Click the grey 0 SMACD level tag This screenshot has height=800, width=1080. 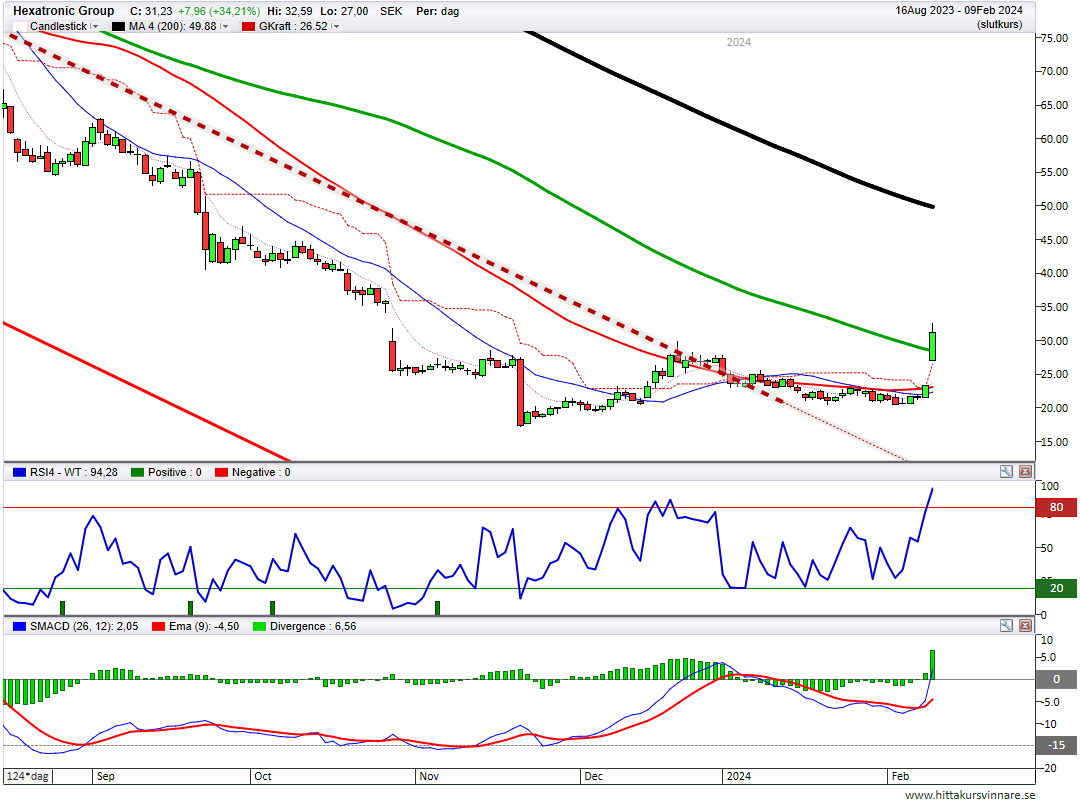(x=1056, y=679)
